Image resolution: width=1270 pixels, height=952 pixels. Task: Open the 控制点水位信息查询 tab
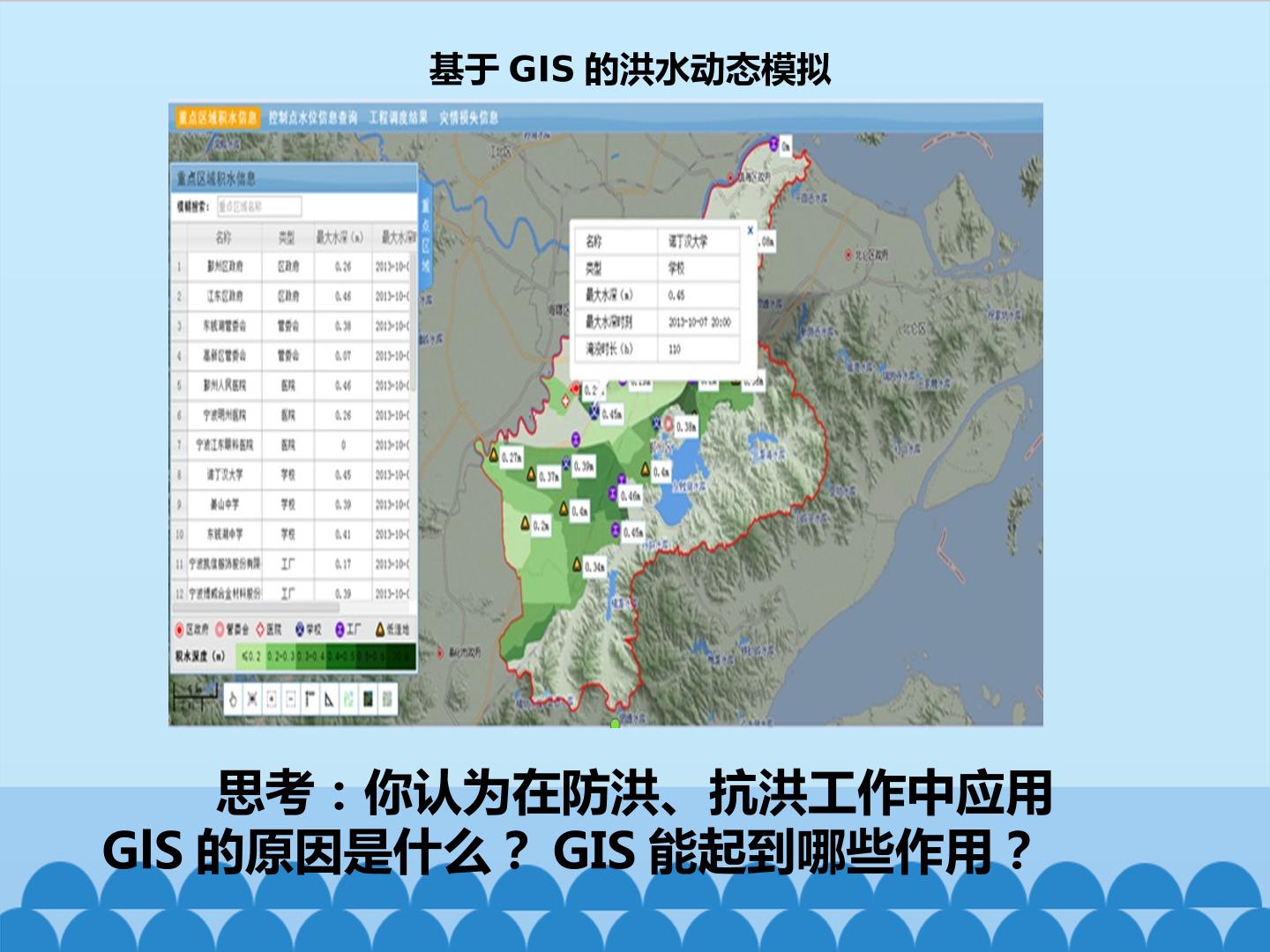tap(313, 117)
